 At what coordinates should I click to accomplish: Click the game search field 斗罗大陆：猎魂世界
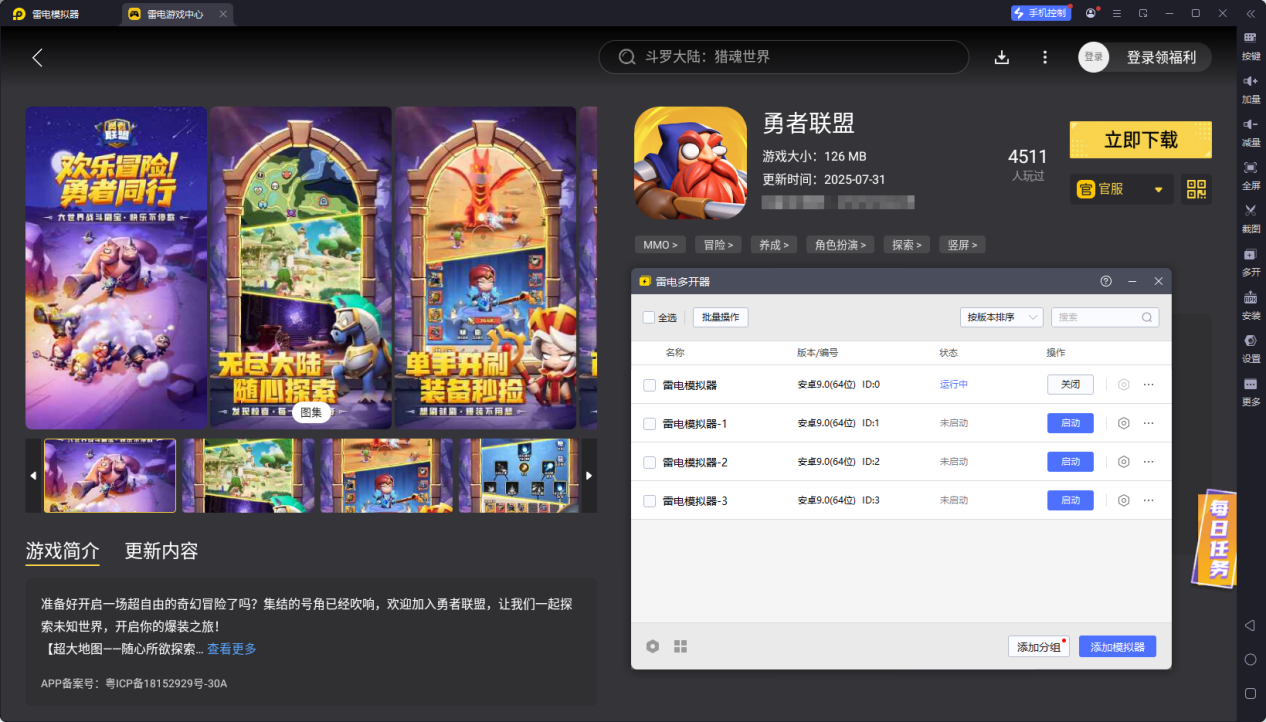[x=784, y=57]
